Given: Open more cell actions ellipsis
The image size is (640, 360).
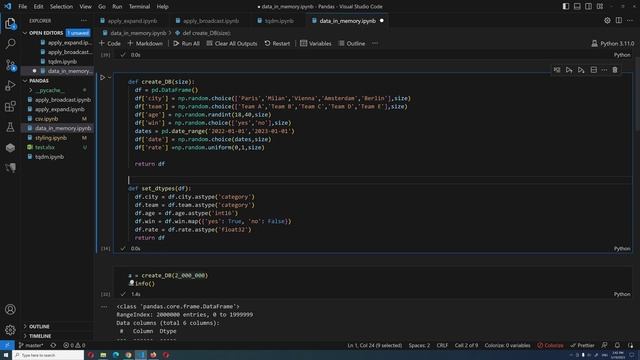Looking at the screenshot, I should click(604, 70).
